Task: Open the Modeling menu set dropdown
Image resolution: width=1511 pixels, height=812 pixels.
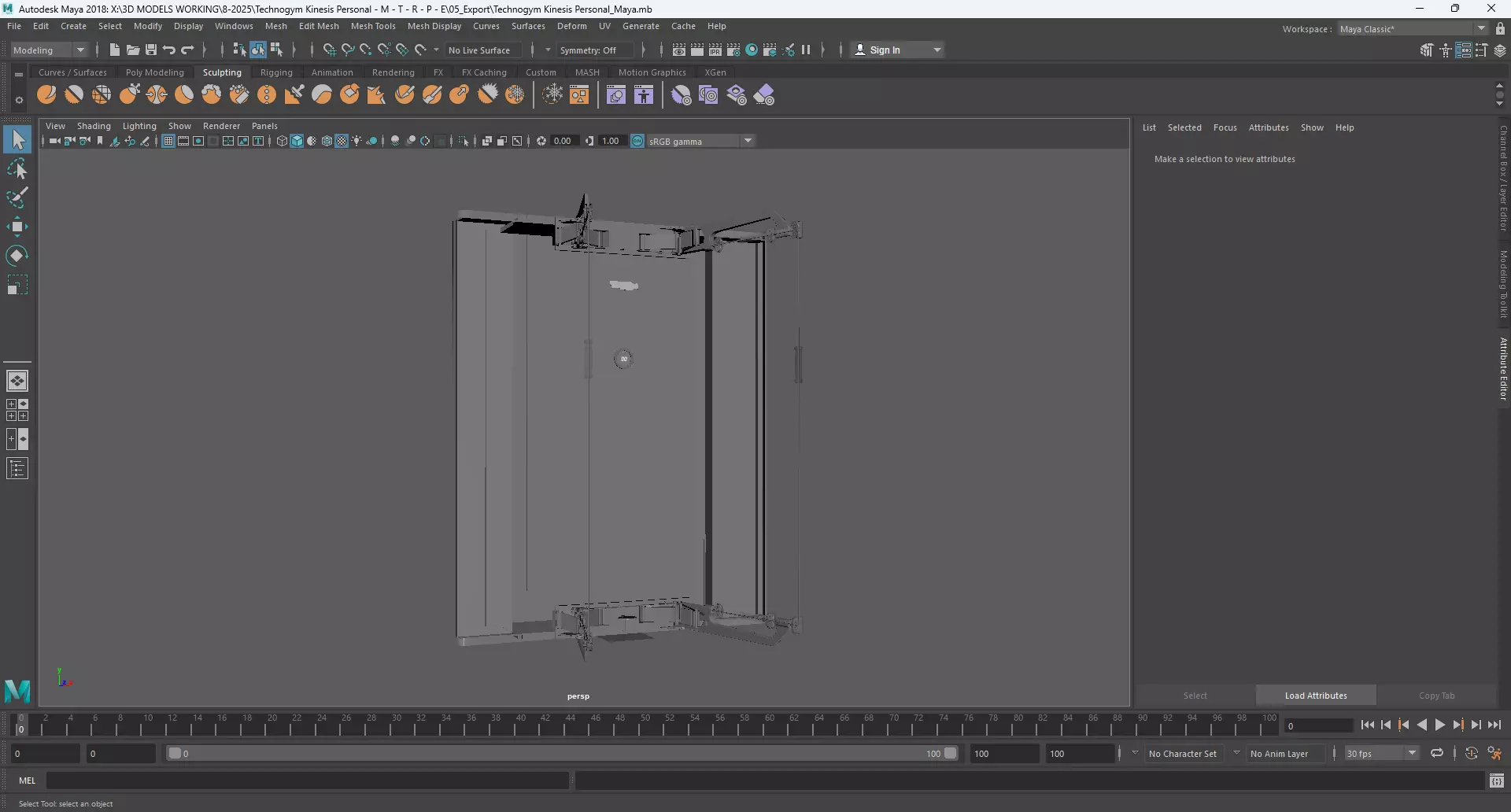Action: [x=49, y=50]
